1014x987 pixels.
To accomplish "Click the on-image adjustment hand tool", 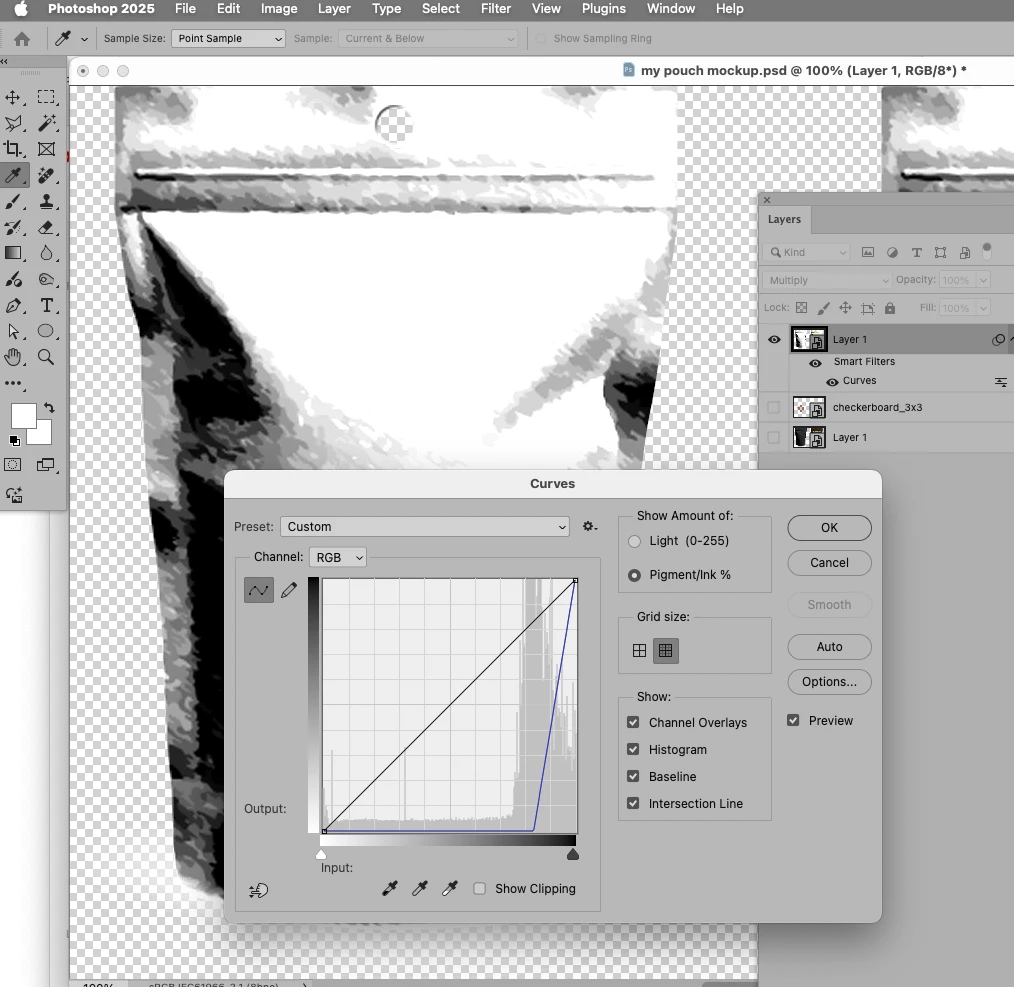I will point(259,891).
